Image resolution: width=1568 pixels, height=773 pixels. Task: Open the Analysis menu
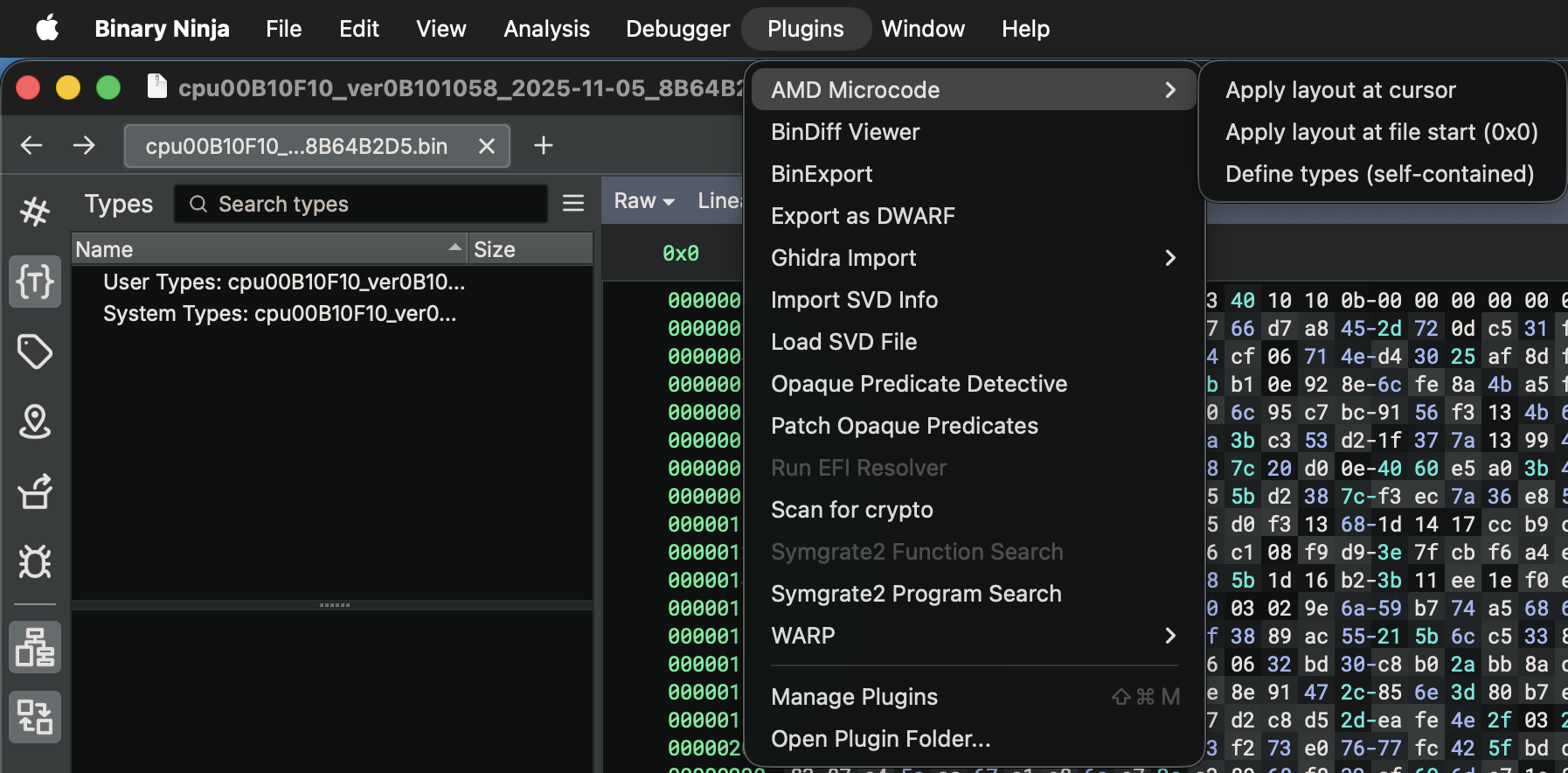pos(547,29)
